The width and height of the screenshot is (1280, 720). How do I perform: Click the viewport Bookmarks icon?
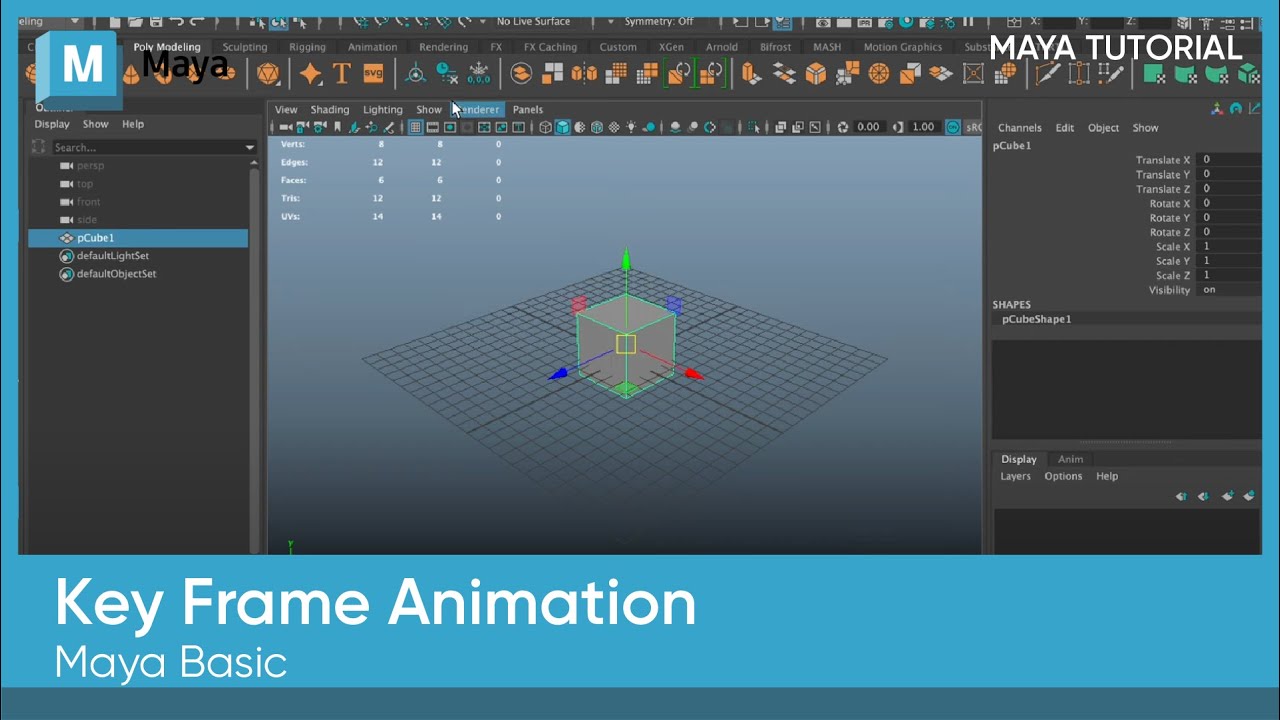[337, 127]
